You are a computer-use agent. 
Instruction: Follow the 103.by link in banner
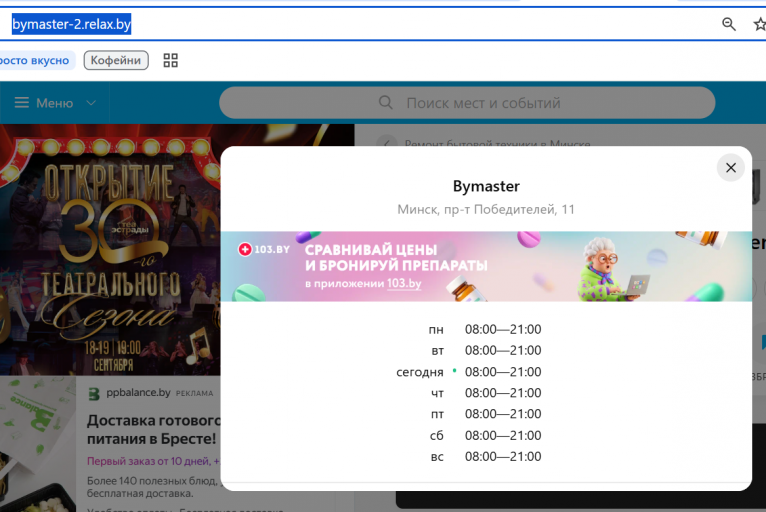(404, 283)
